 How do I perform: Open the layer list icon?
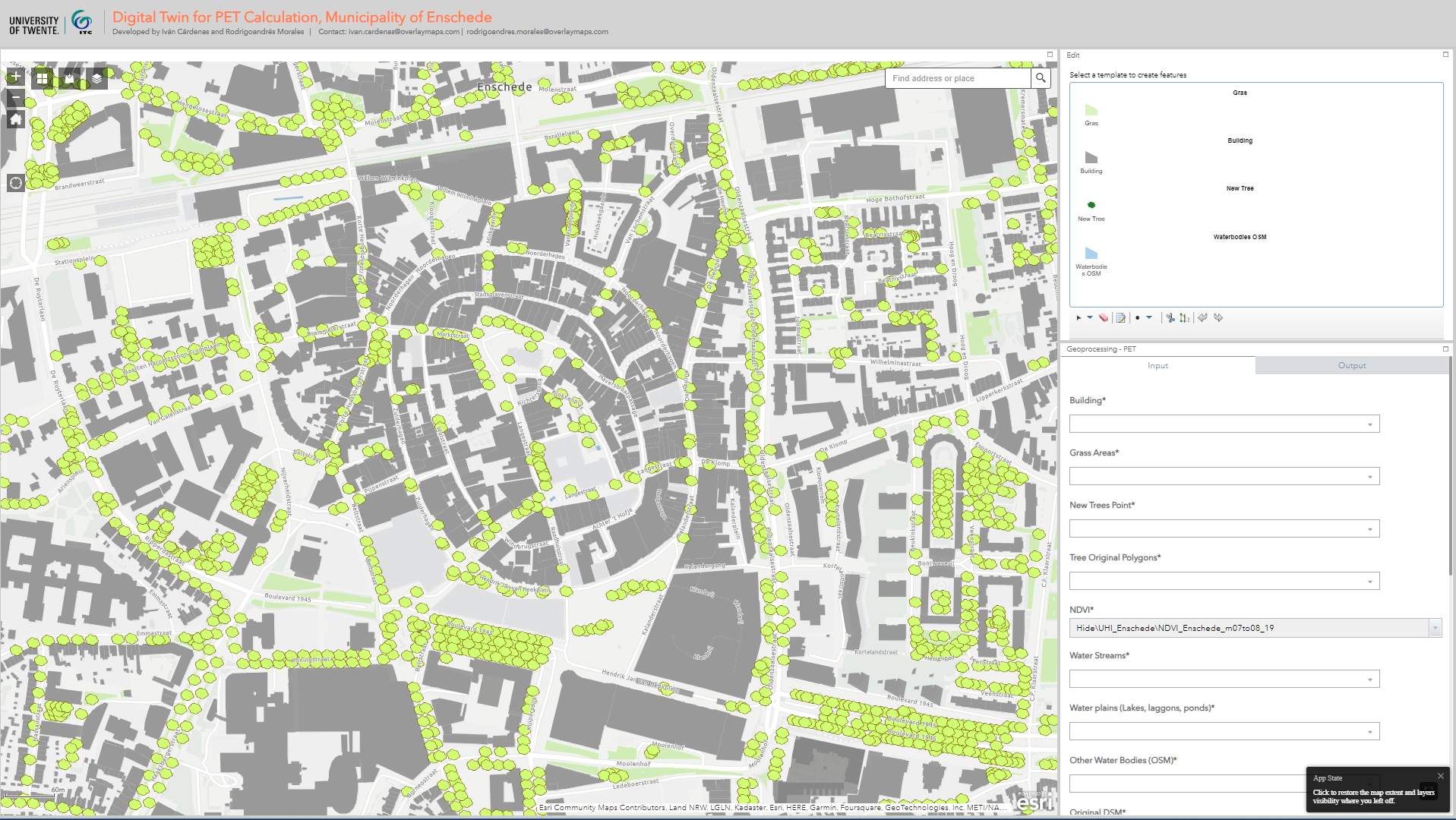96,77
